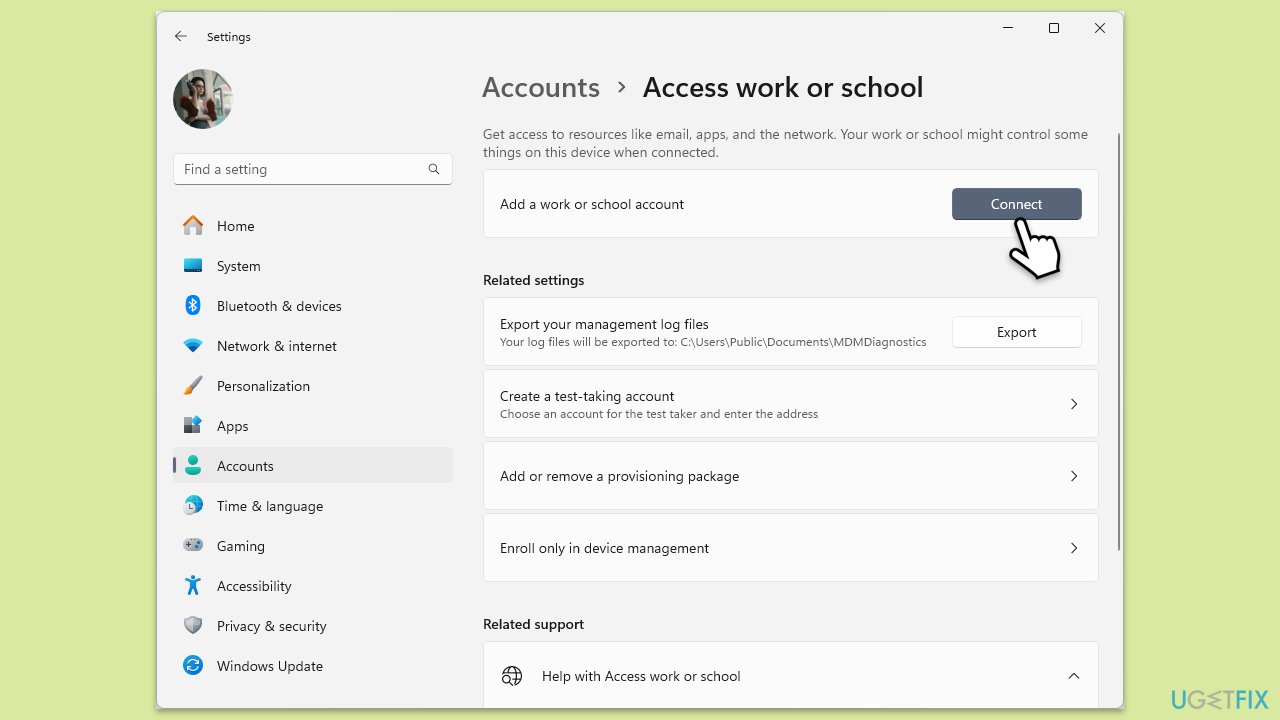Image resolution: width=1280 pixels, height=720 pixels.
Task: Minimize the Settings window
Action: click(1008, 28)
